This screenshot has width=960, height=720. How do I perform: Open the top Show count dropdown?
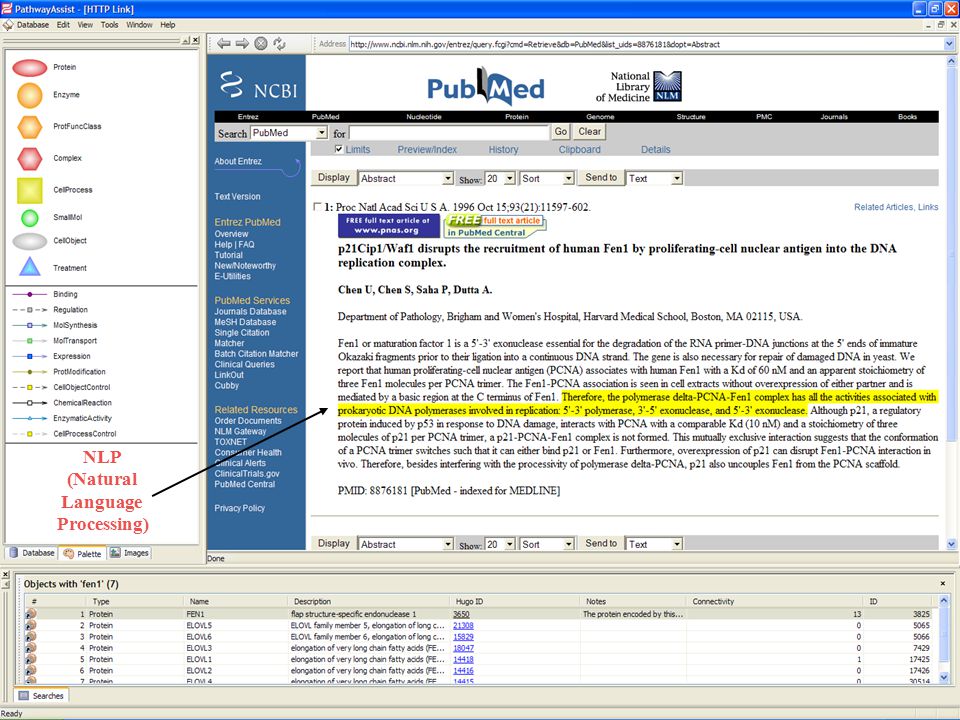pos(510,178)
